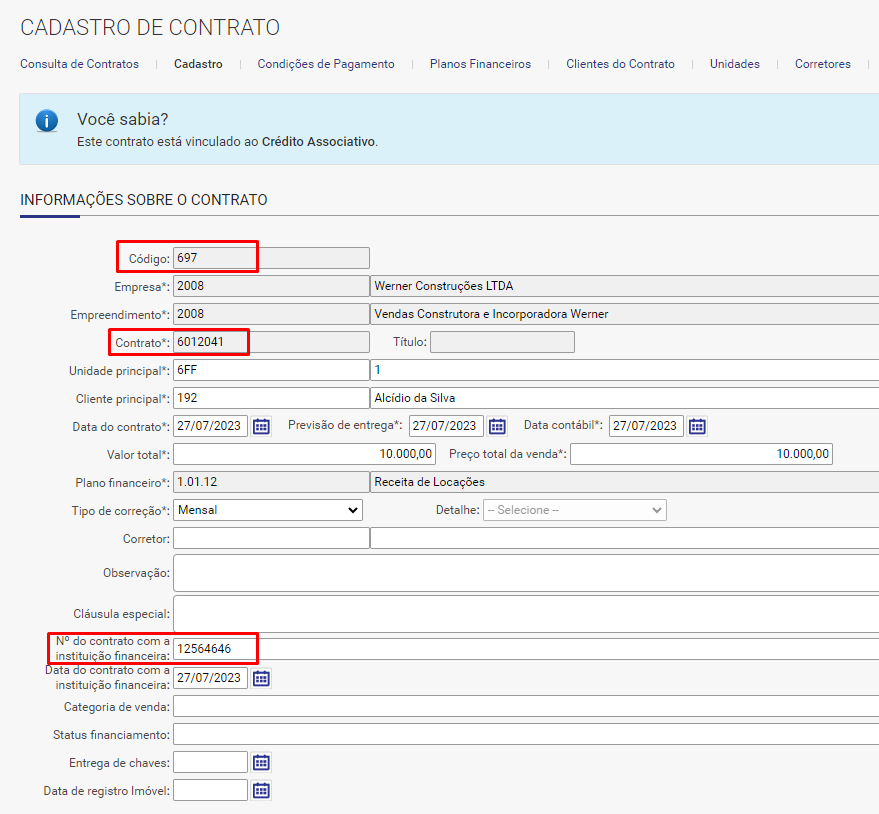Open Condições de Pagamento tab
Image resolution: width=879 pixels, height=814 pixels.
coord(326,64)
